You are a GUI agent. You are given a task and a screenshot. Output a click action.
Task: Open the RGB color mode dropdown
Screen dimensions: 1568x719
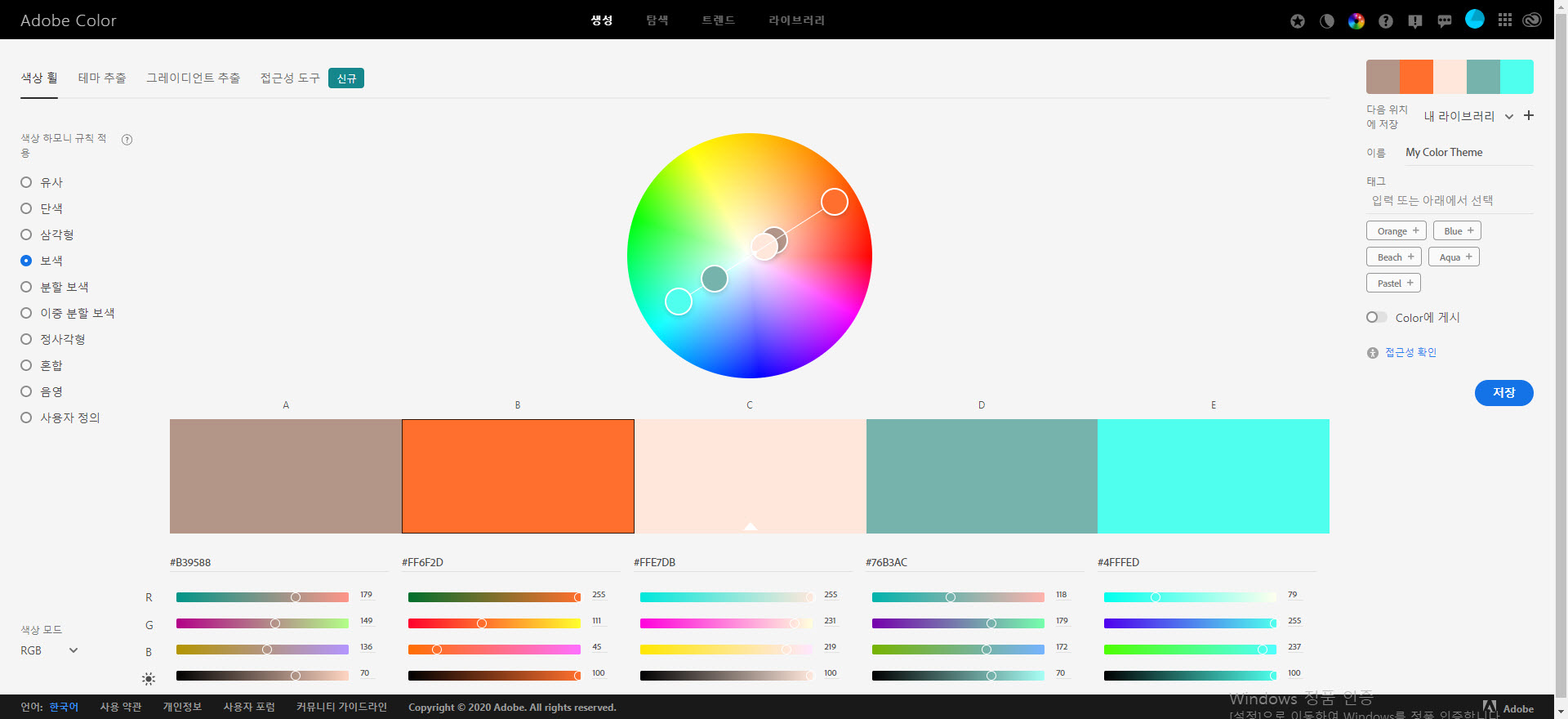[x=49, y=650]
